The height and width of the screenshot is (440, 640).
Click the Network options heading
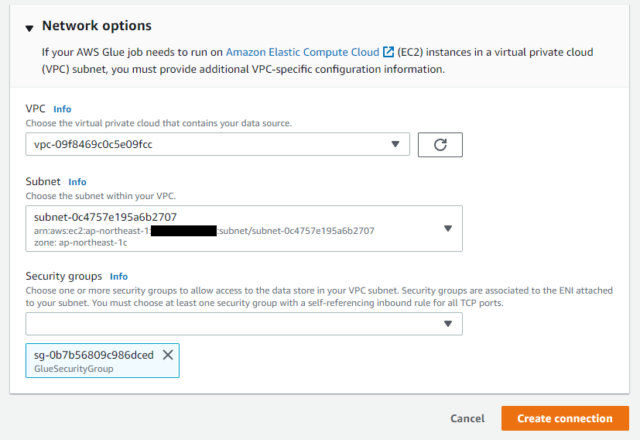[97, 26]
